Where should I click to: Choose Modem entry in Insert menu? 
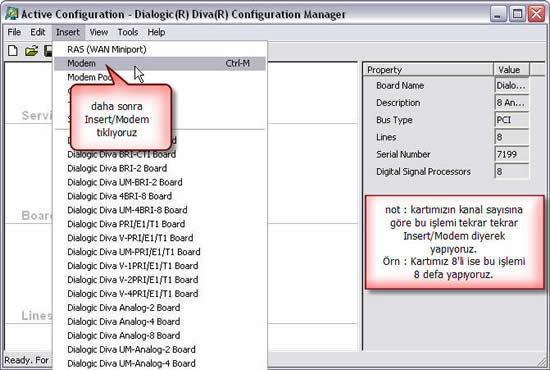[x=160, y=63]
